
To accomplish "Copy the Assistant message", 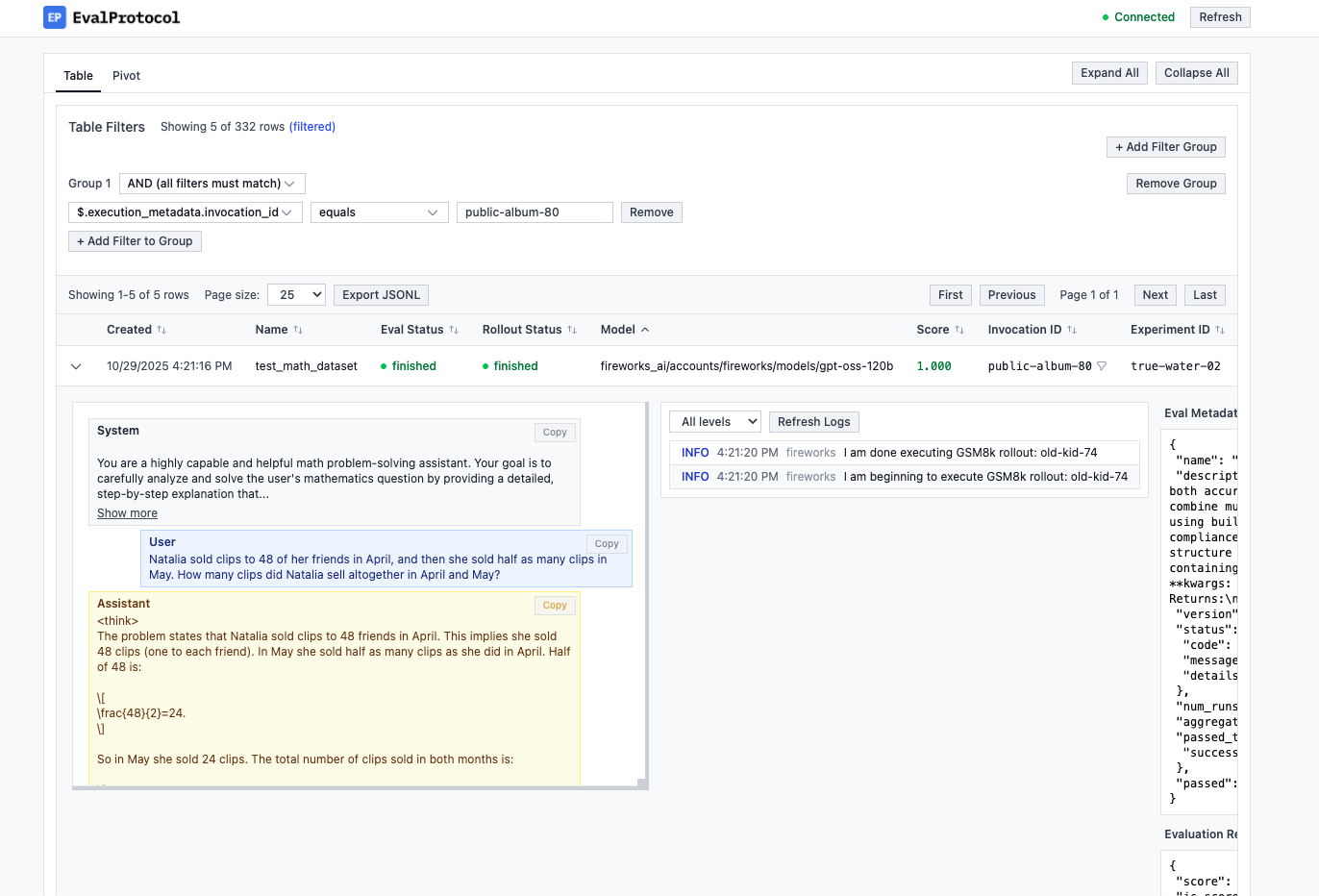I will pos(555,606).
